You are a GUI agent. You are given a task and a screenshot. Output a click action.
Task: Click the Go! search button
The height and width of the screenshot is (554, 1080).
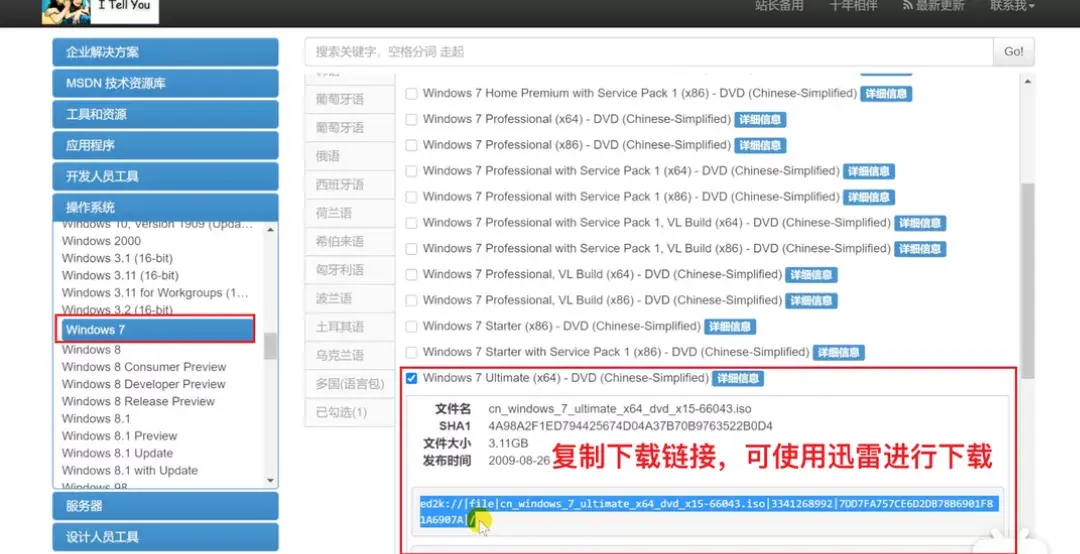1013,52
